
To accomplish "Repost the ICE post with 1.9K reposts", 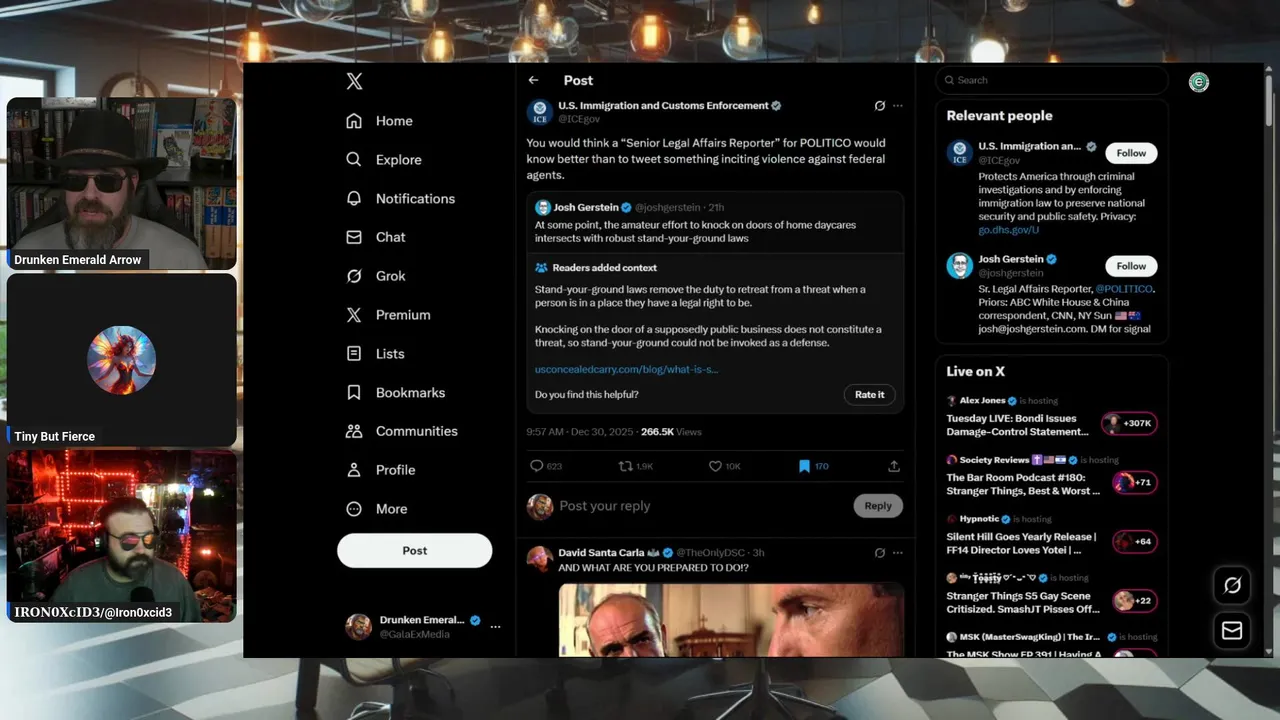I will tap(625, 466).
